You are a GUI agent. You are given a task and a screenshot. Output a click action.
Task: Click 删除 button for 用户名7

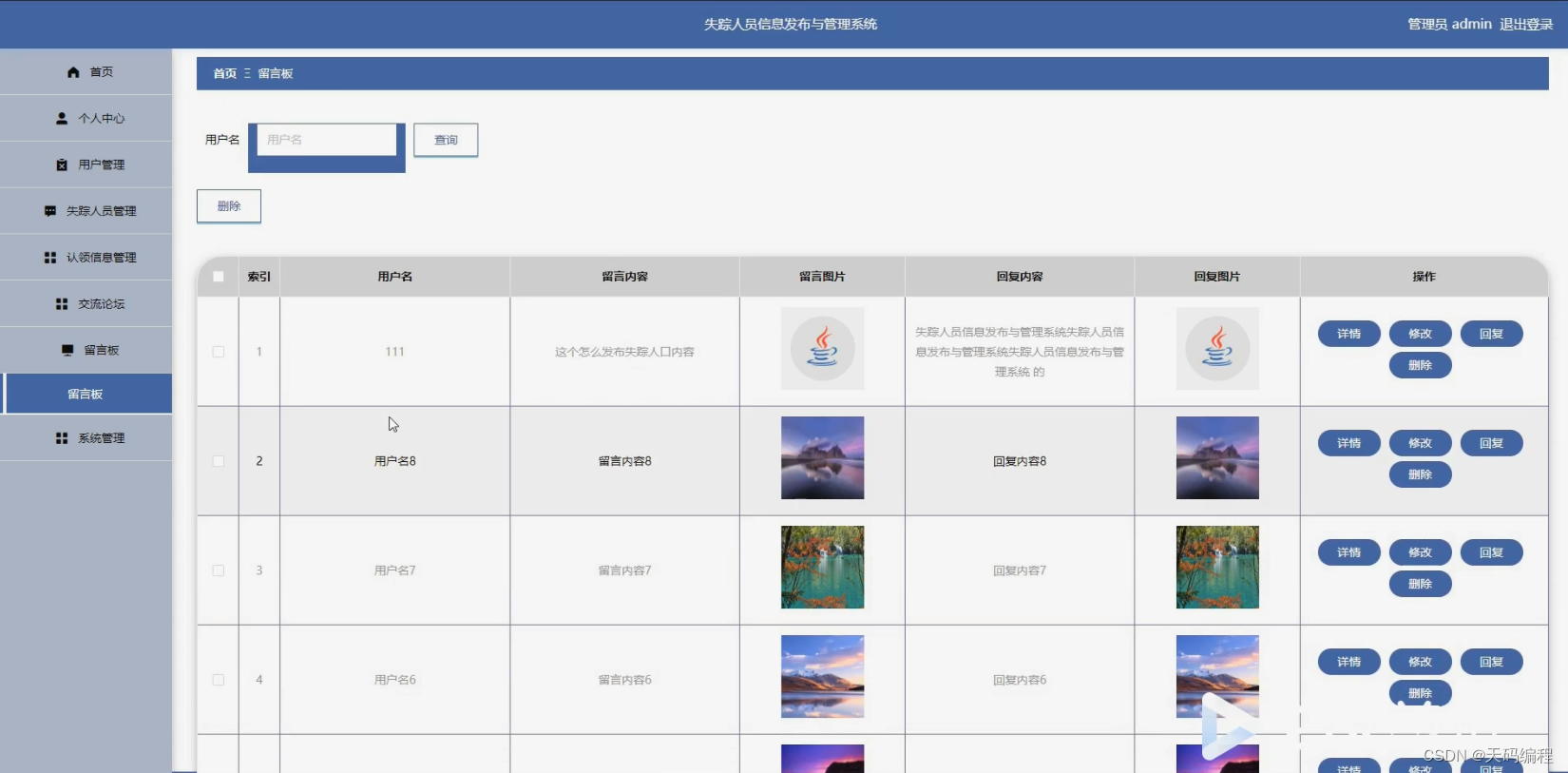1421,584
